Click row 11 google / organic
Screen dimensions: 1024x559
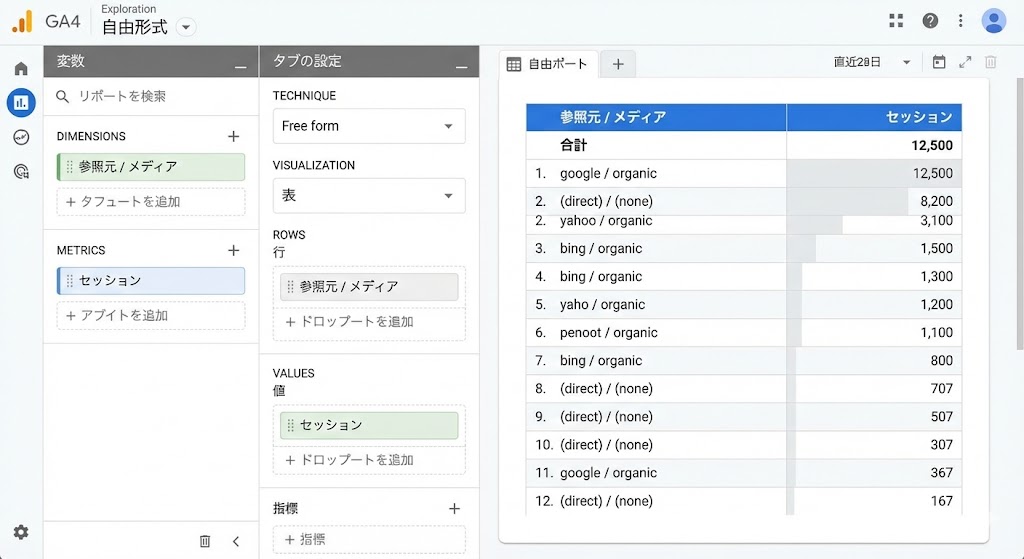[744, 473]
